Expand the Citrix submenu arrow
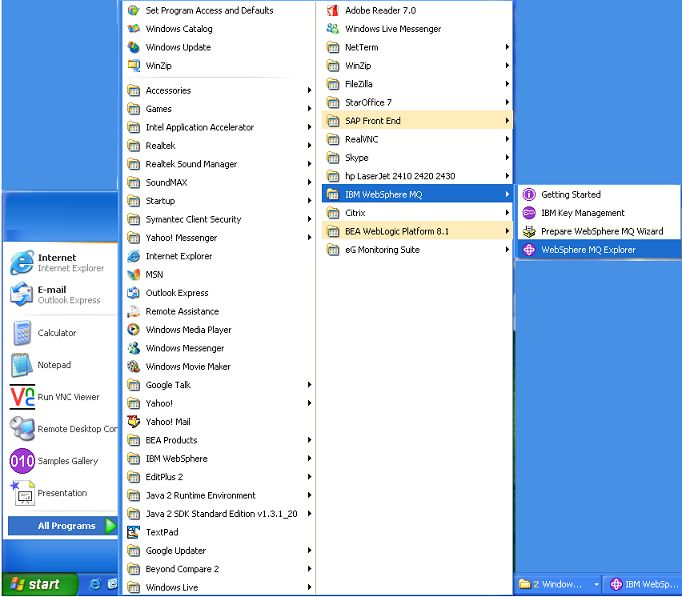The image size is (682, 597). point(507,213)
